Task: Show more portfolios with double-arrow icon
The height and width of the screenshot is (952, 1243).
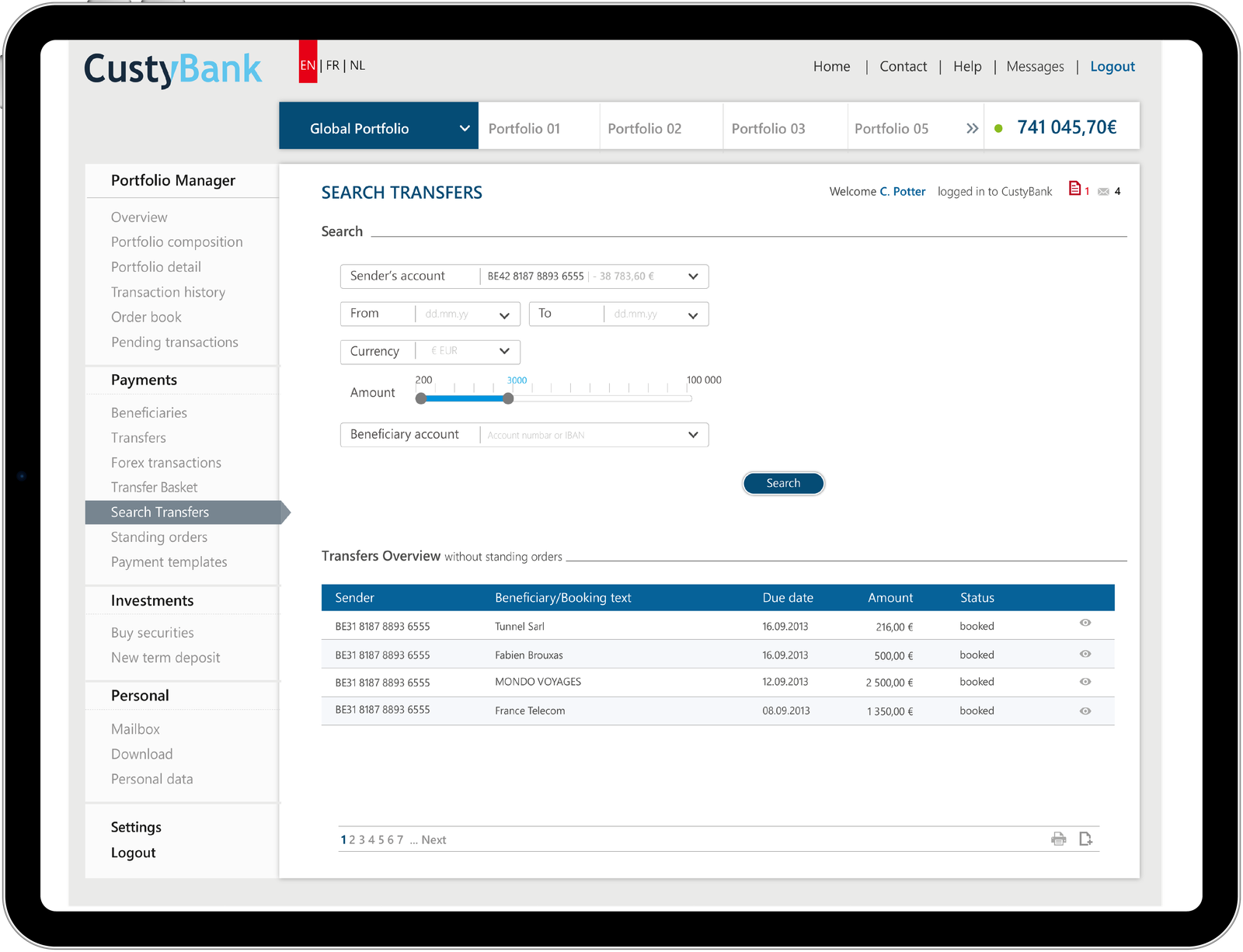Action: coord(972,129)
